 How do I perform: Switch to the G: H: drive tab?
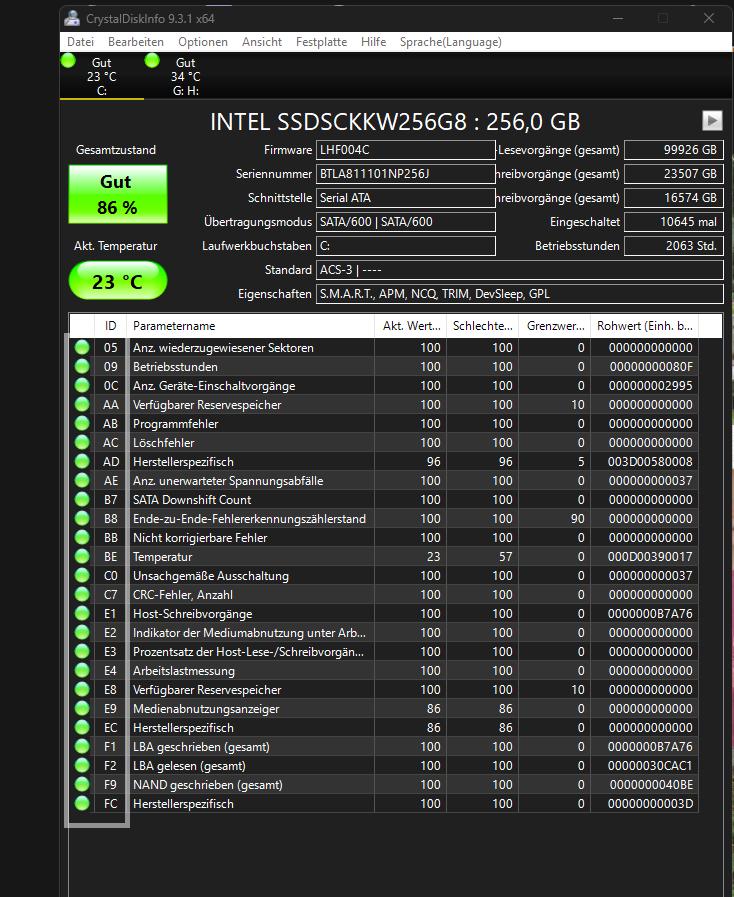pos(185,76)
